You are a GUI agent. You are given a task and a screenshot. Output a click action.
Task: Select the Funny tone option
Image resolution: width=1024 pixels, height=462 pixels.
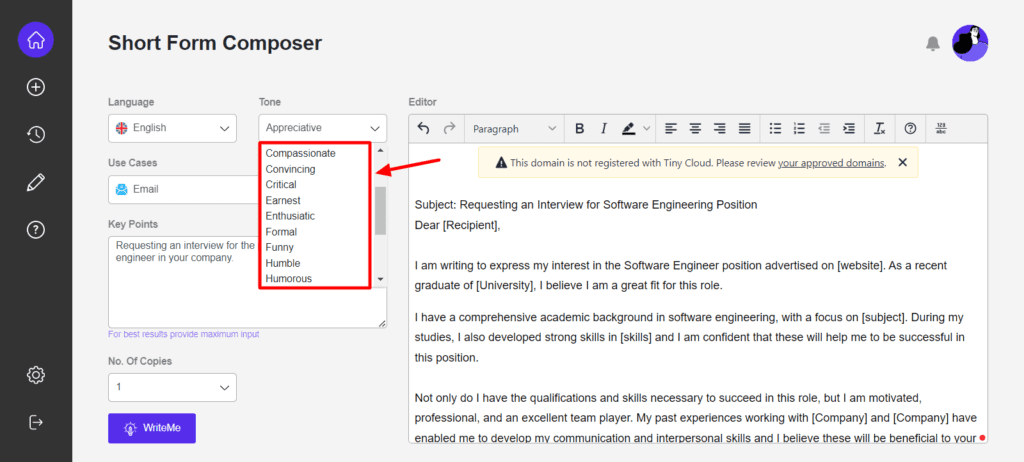280,248
